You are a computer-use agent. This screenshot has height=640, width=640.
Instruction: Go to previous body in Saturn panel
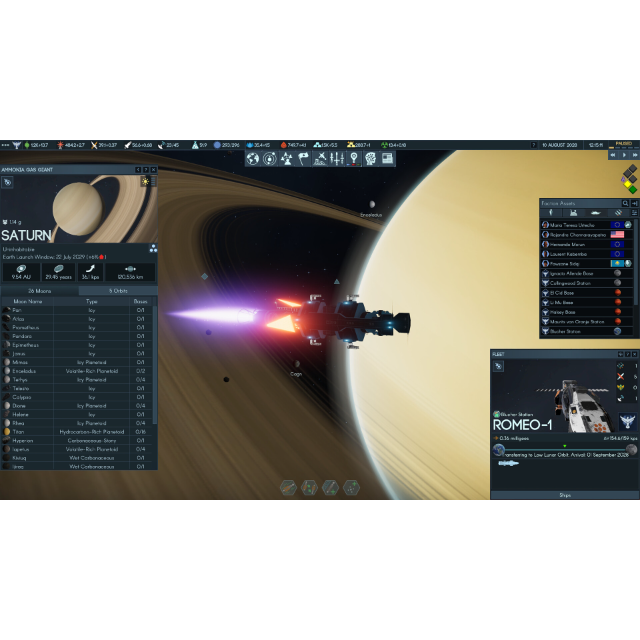[137, 170]
